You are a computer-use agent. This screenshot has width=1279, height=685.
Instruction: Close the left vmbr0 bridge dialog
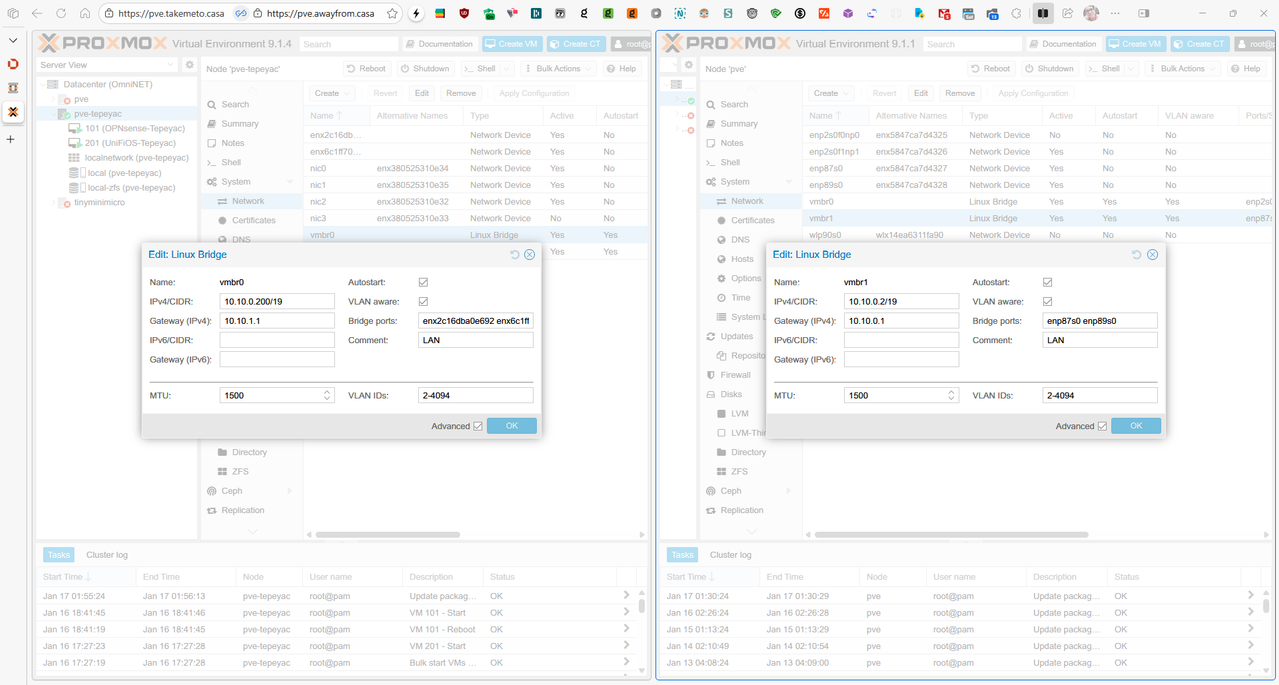pos(530,255)
